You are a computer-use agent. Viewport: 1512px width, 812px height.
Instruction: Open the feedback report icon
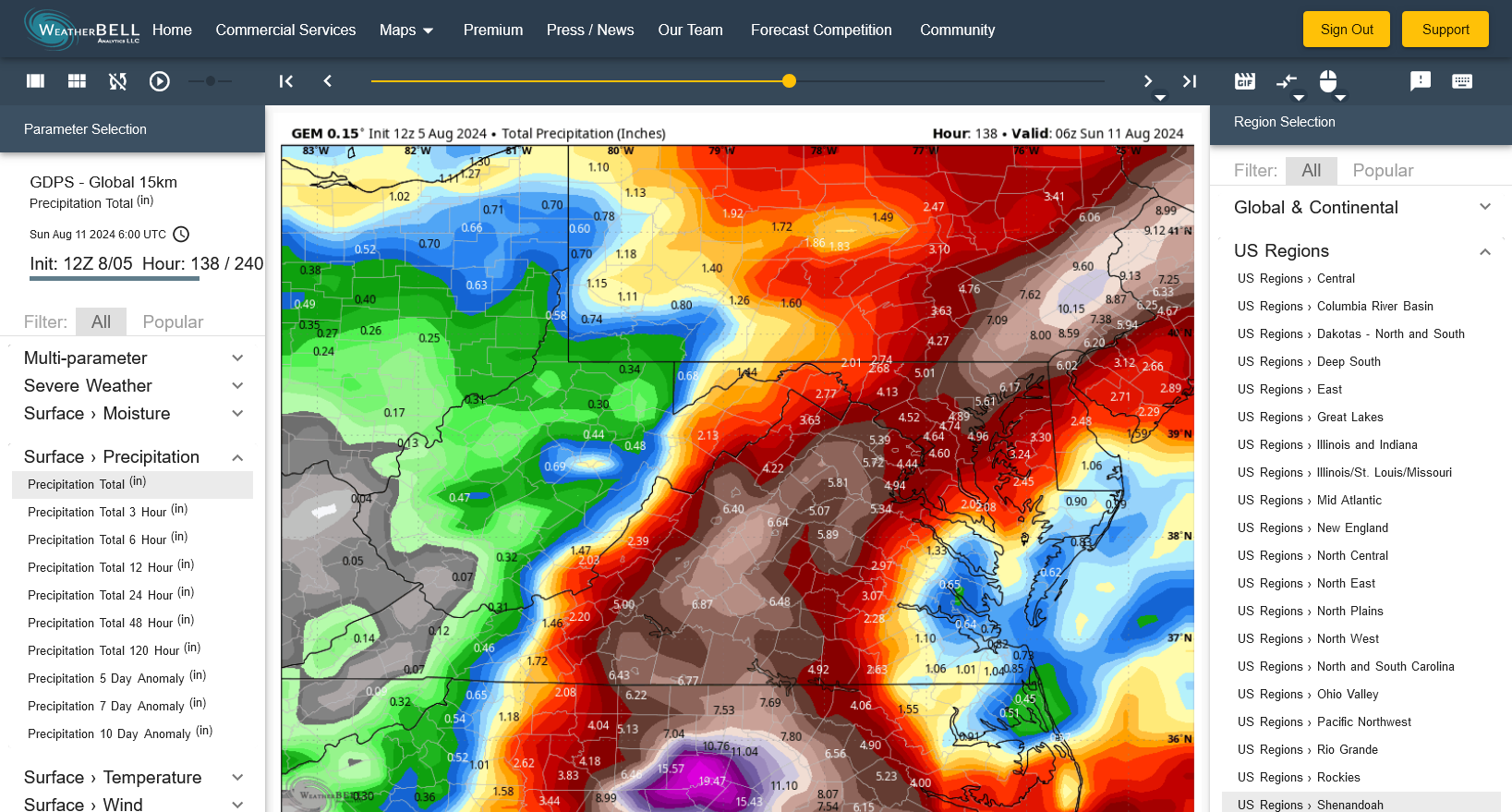1420,81
